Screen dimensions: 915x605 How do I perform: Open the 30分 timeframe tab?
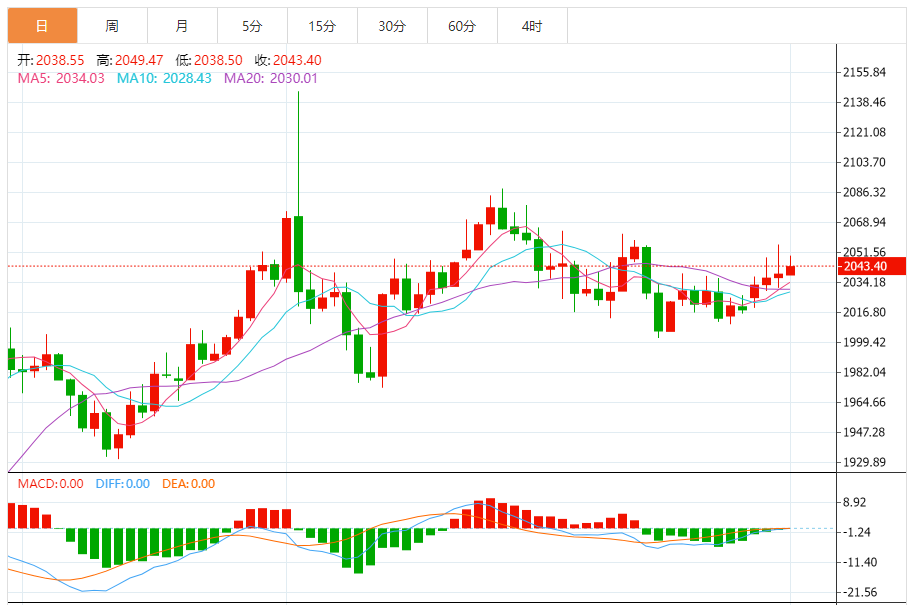point(392,26)
